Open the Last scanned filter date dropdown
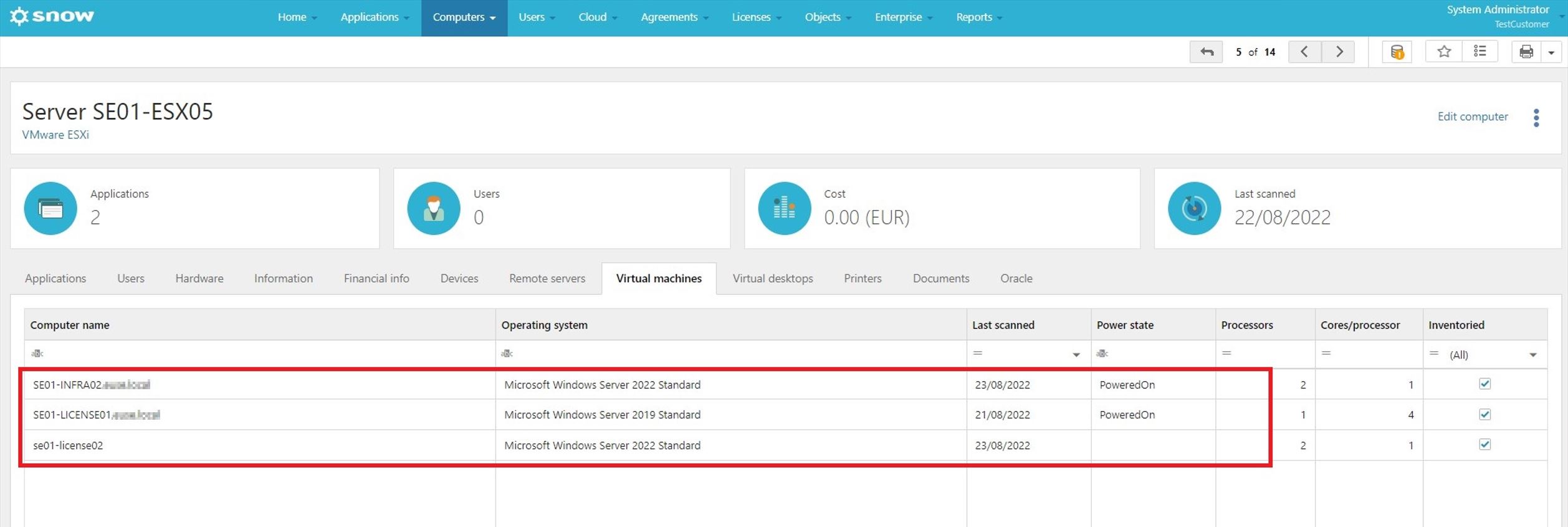The width and height of the screenshot is (1568, 527). point(1076,355)
